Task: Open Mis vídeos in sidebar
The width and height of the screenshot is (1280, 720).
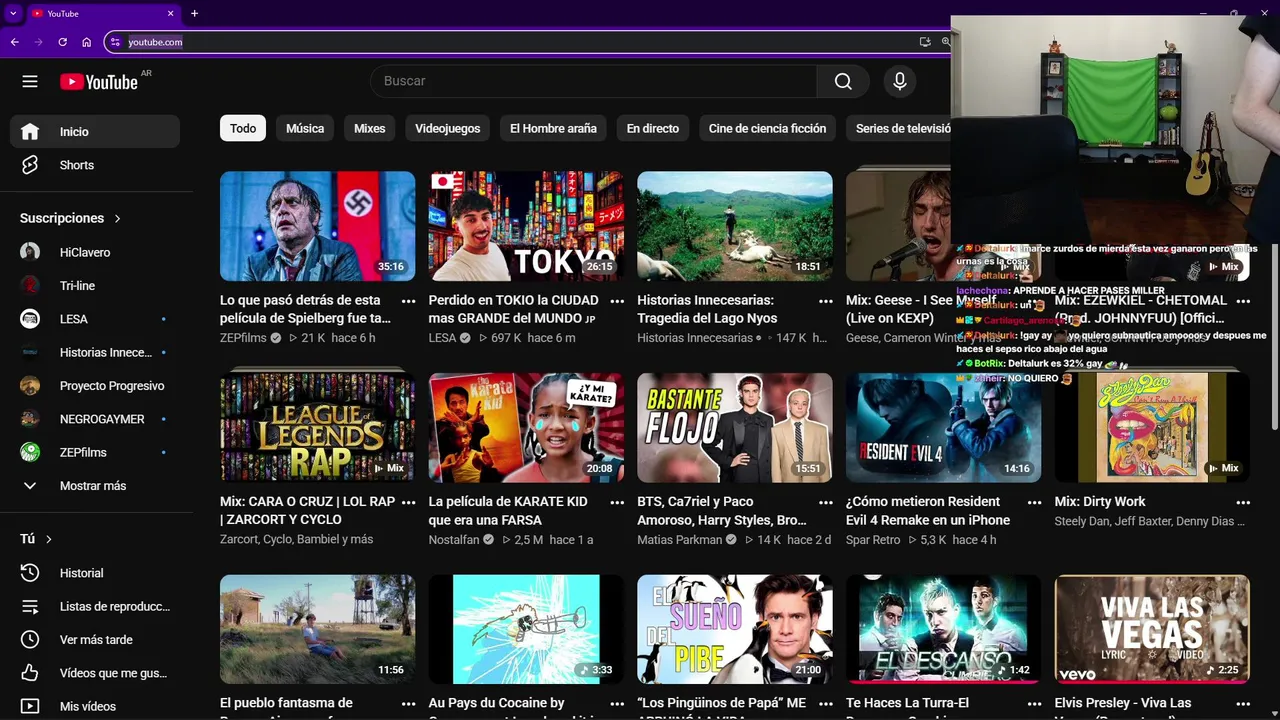Action: pyautogui.click(x=95, y=706)
